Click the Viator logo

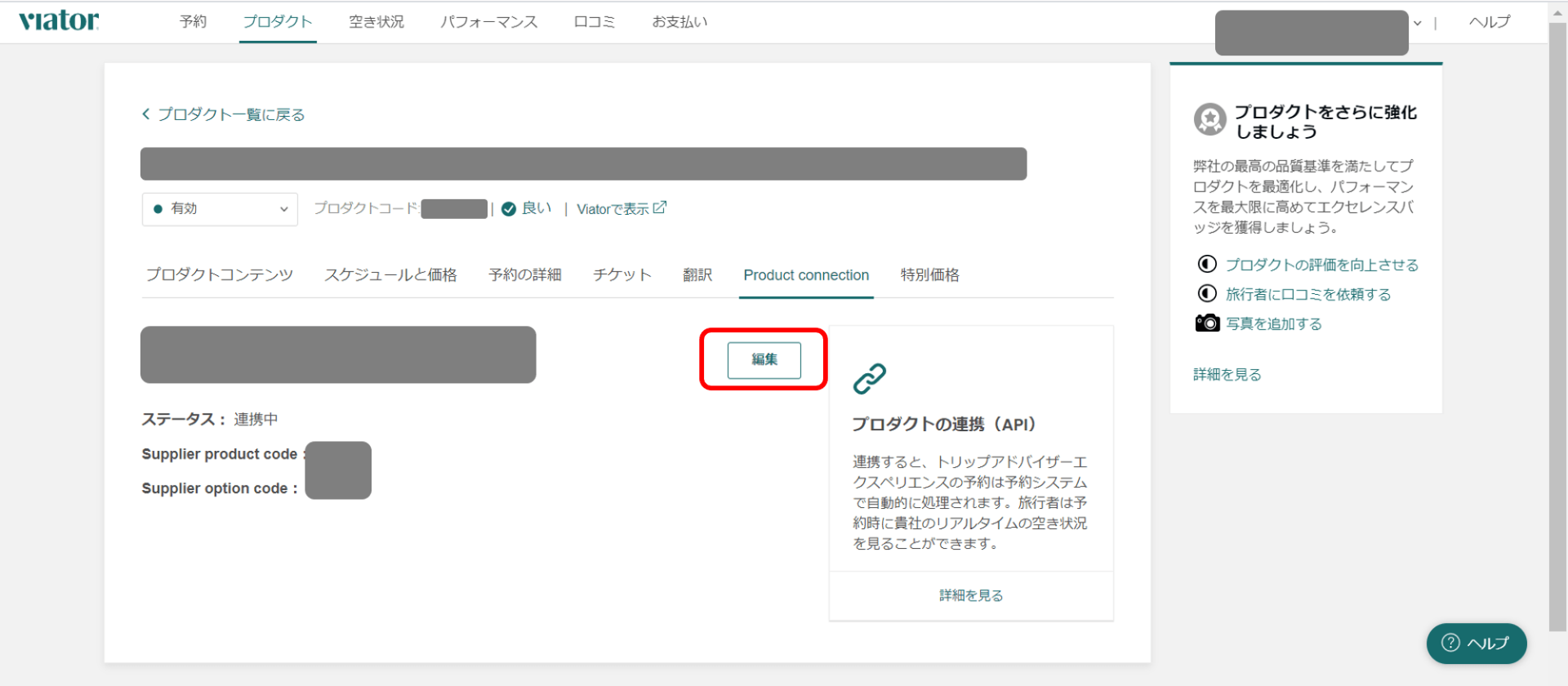coord(59,21)
